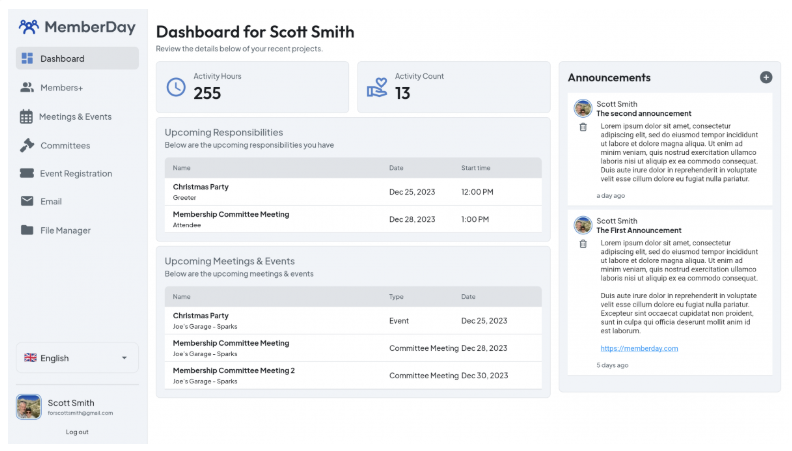Click the Log out link
Screen dimensions: 792x451
click(77, 432)
